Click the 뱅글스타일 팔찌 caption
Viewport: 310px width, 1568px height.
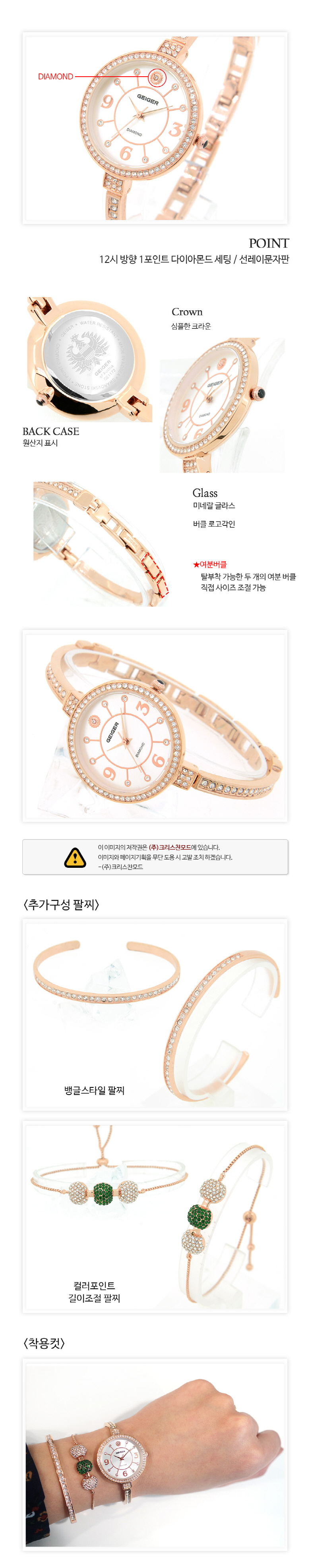click(95, 1090)
